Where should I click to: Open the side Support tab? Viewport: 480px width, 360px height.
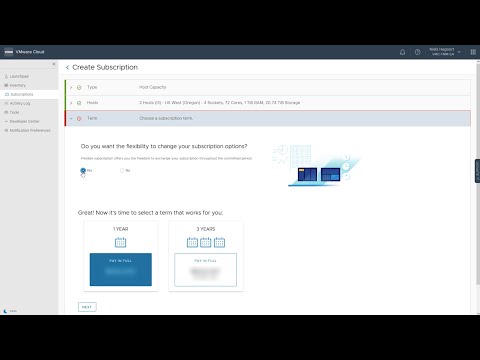tap(477, 171)
